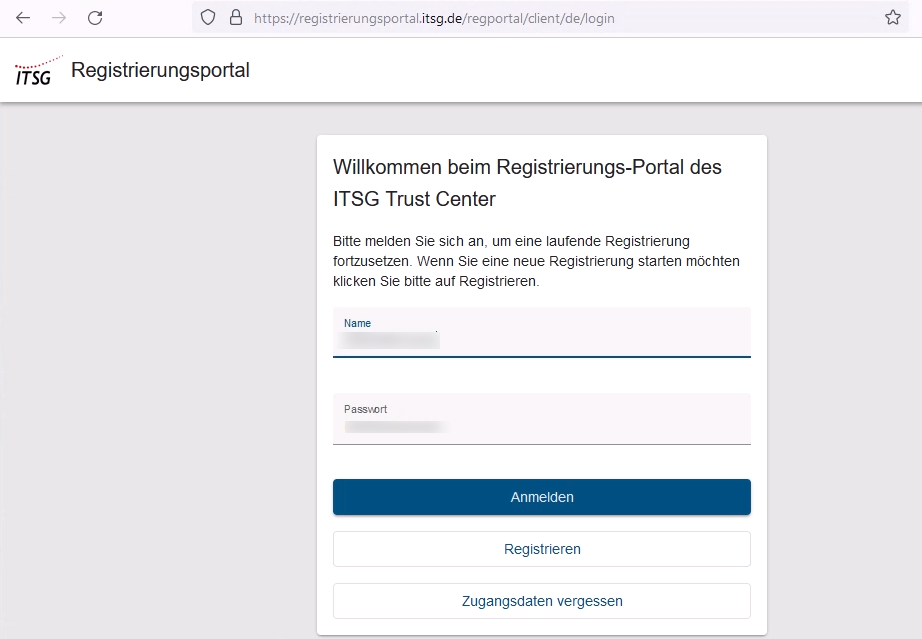Image resolution: width=922 pixels, height=639 pixels.
Task: Click the forward navigation arrow
Action: click(x=58, y=17)
